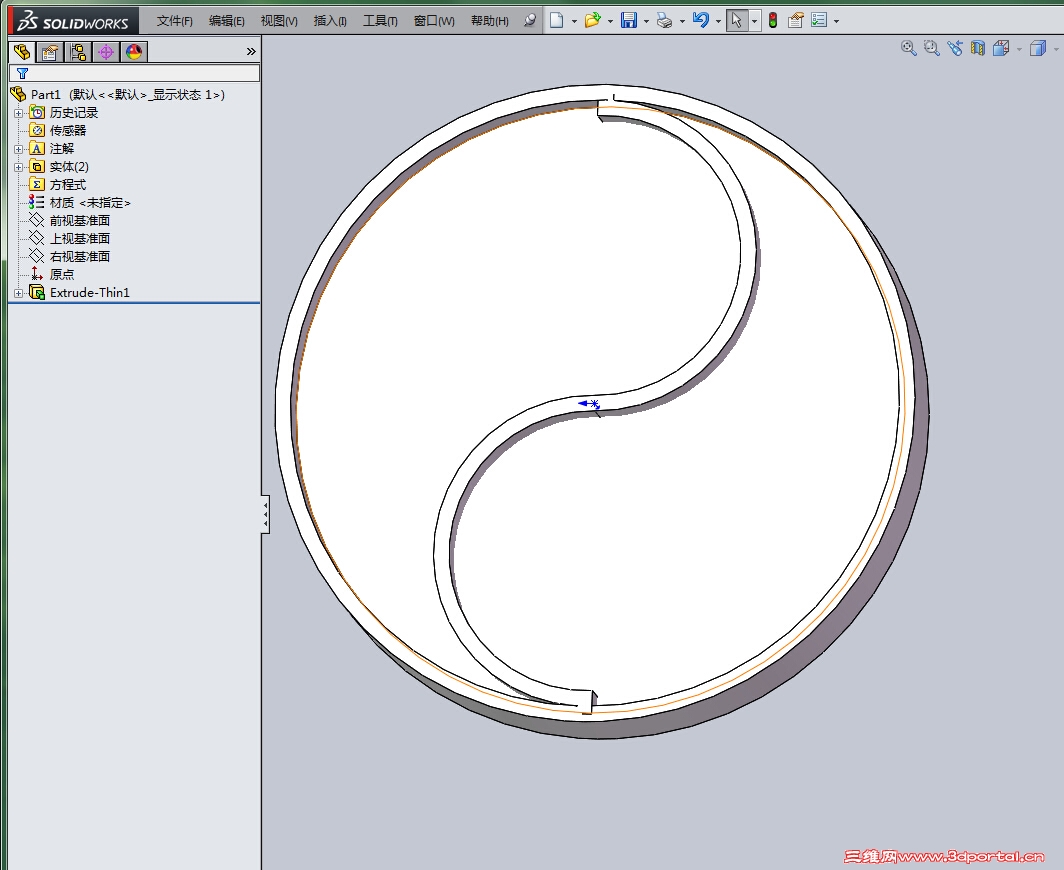Click the Rebuild traffic light icon
This screenshot has height=870, width=1064.
pyautogui.click(x=773, y=20)
